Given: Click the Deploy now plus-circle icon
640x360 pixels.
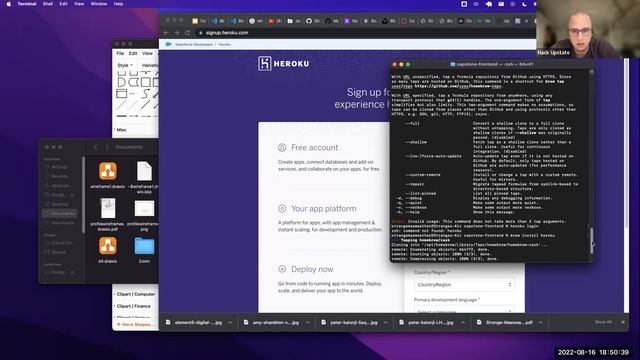Looking at the screenshot, I should coord(282,269).
